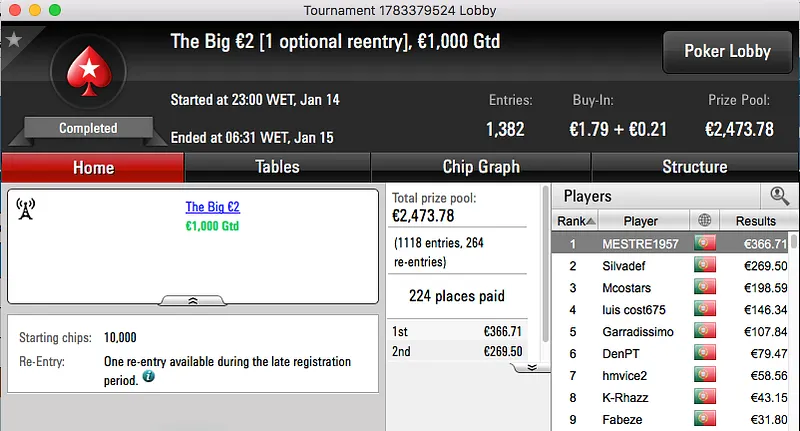Click the favorite star icon
The height and width of the screenshot is (431, 800).
pyautogui.click(x=13, y=40)
